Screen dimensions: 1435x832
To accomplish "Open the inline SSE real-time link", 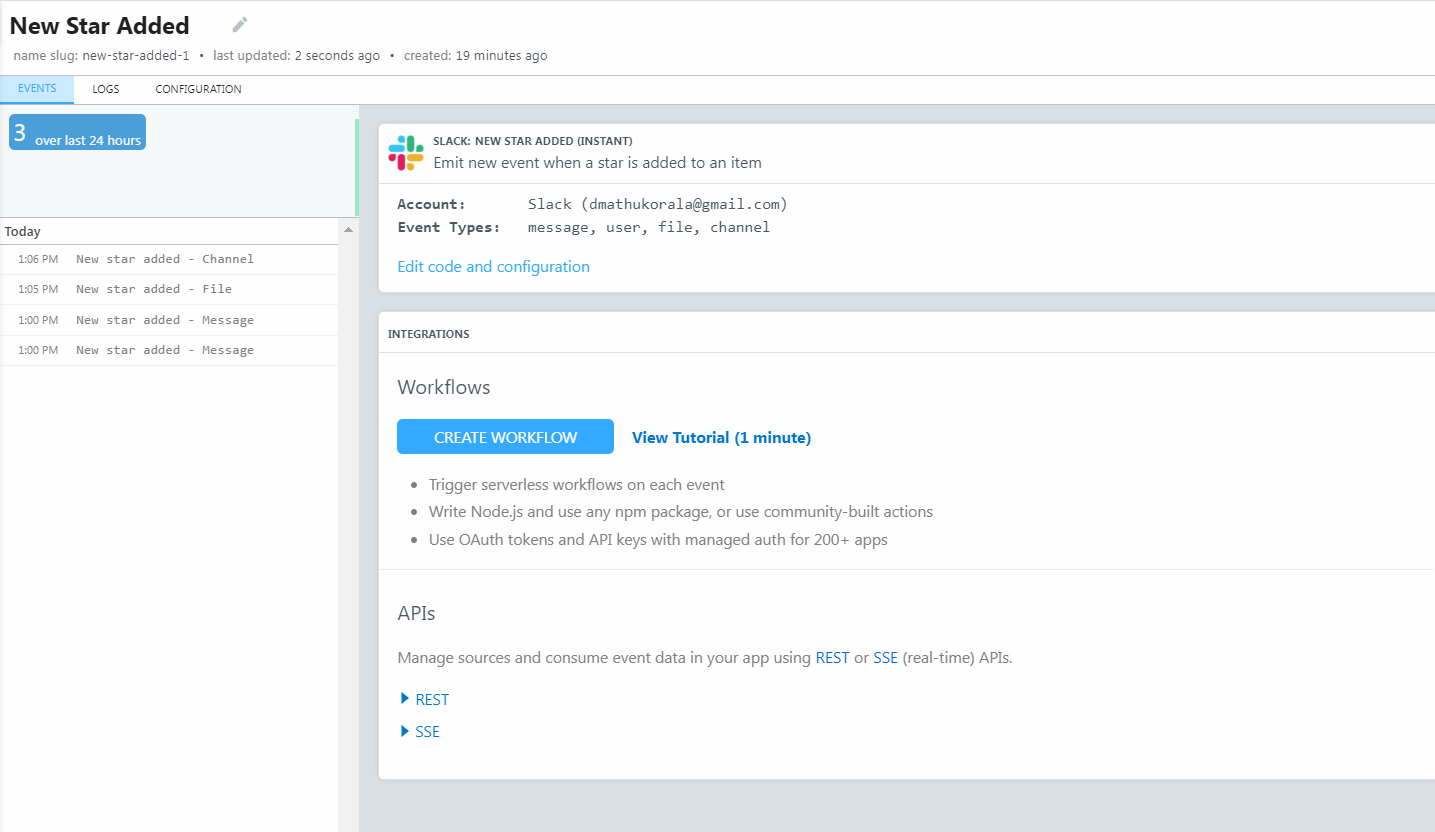I will click(885, 657).
